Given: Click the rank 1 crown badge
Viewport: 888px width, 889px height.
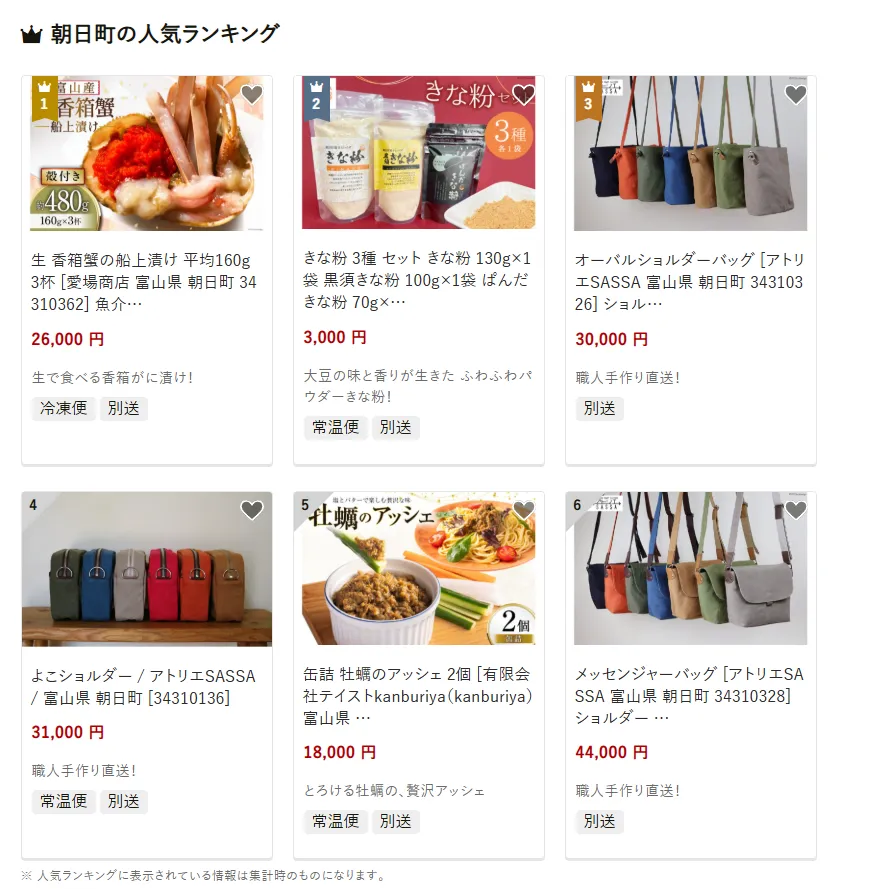Looking at the screenshot, I should coord(44,98).
